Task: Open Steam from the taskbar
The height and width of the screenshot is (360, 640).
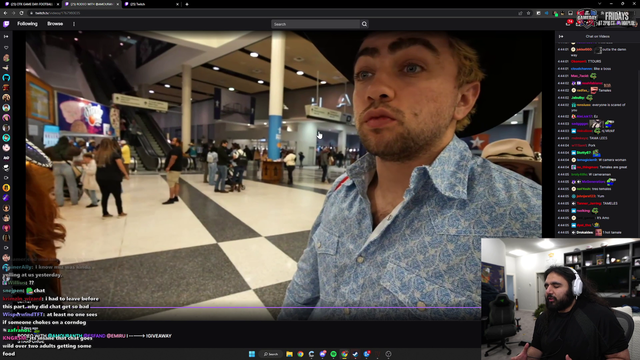Action: click(356, 354)
